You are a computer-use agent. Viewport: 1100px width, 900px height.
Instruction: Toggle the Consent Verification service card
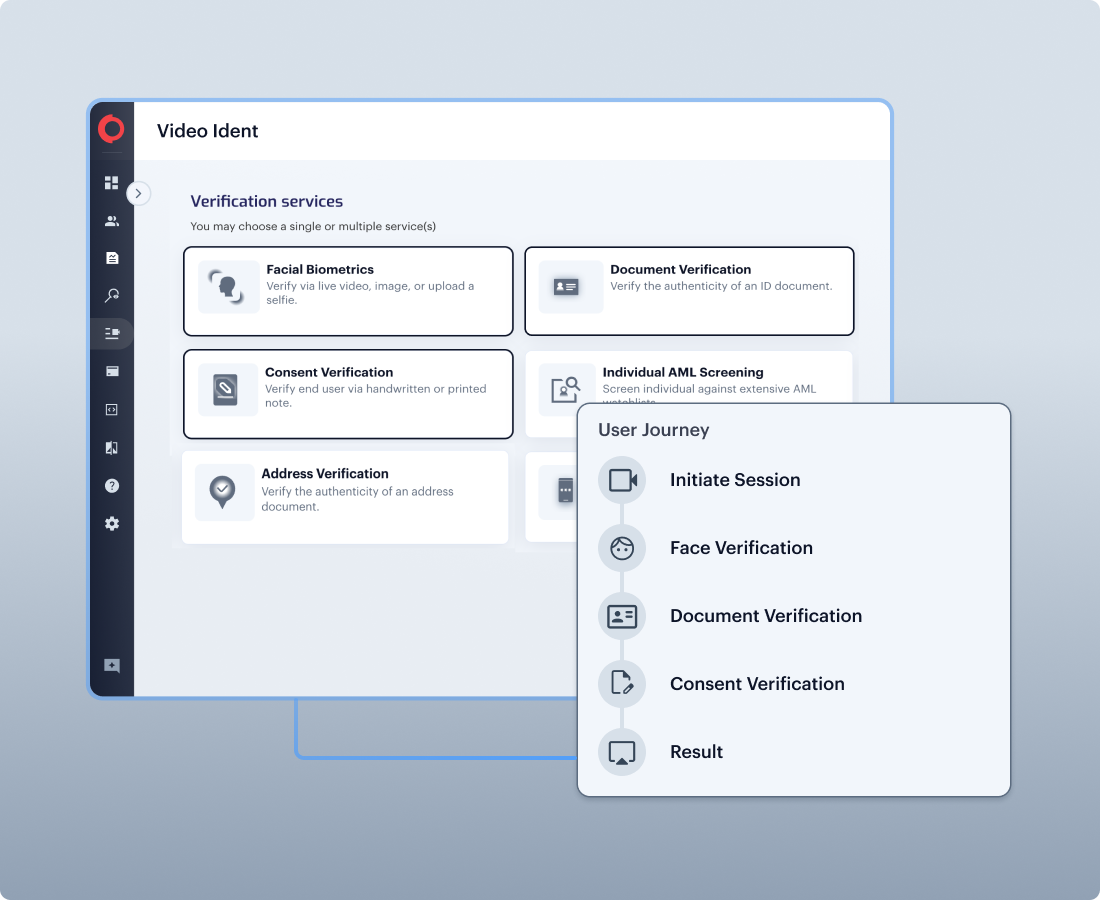(x=348, y=394)
